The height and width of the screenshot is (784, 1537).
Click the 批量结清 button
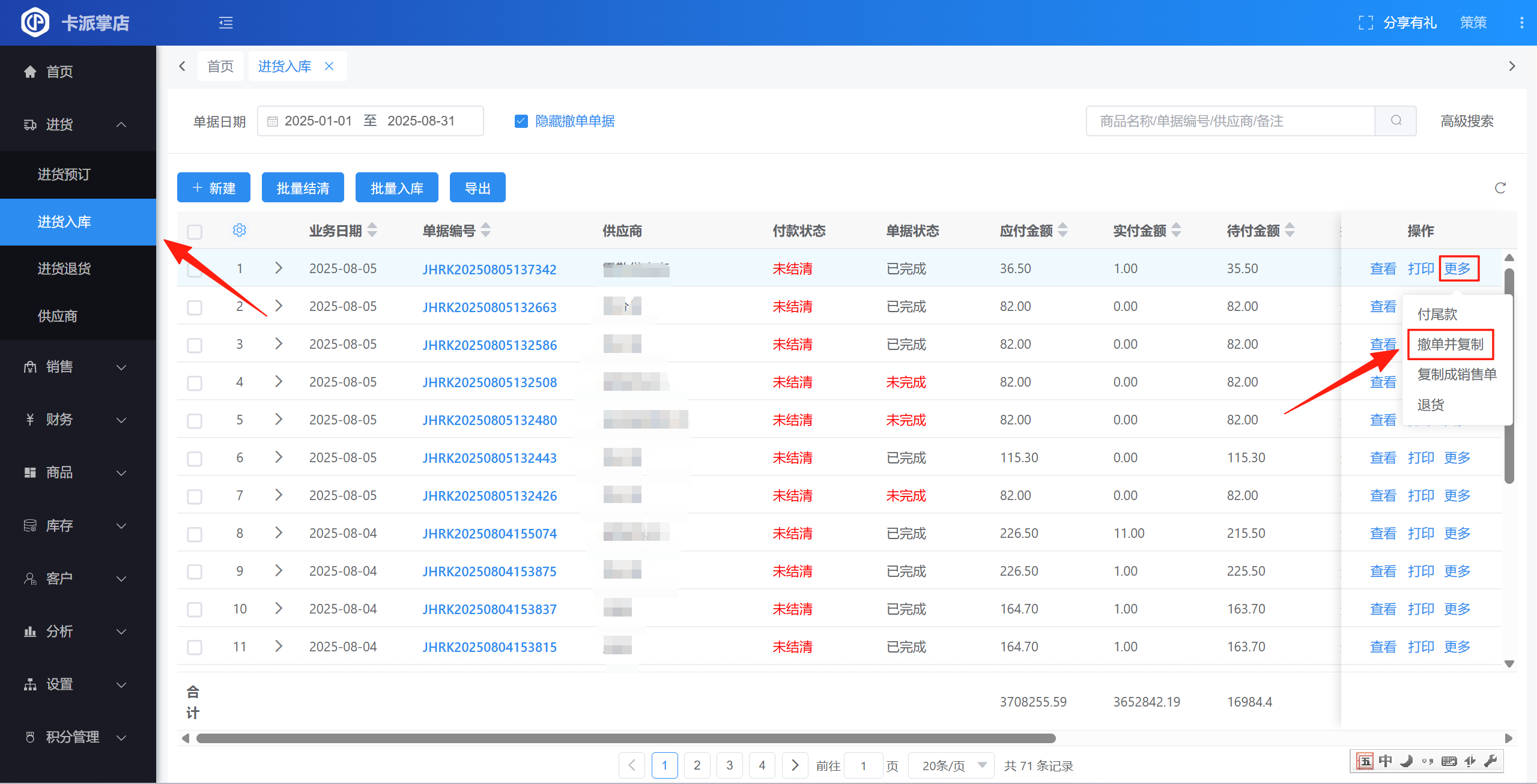[303, 188]
